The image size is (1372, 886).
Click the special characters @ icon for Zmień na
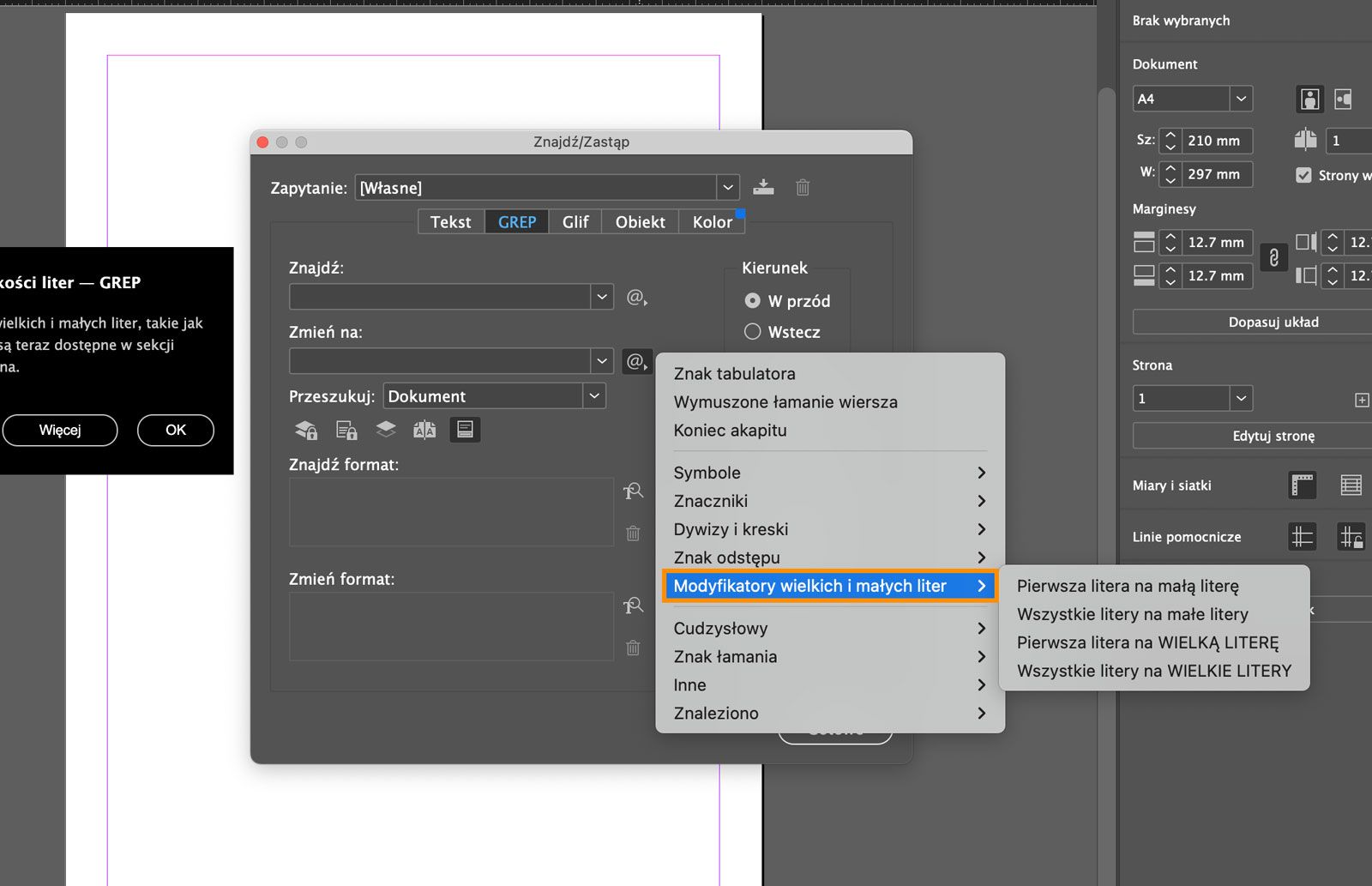(637, 361)
